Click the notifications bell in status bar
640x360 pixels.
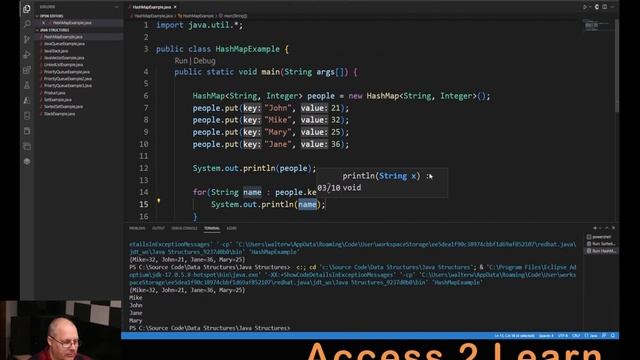click(x=613, y=336)
